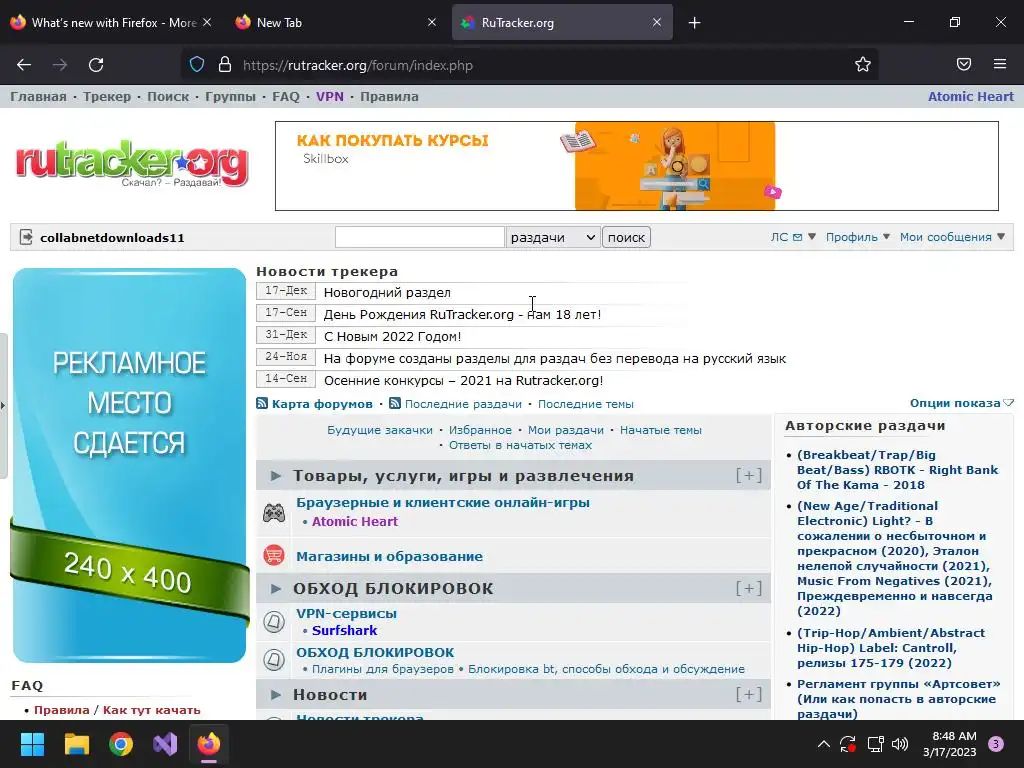Image resolution: width=1024 pixels, height=768 pixels.
Task: Expand Опции показа options
Action: point(961,403)
